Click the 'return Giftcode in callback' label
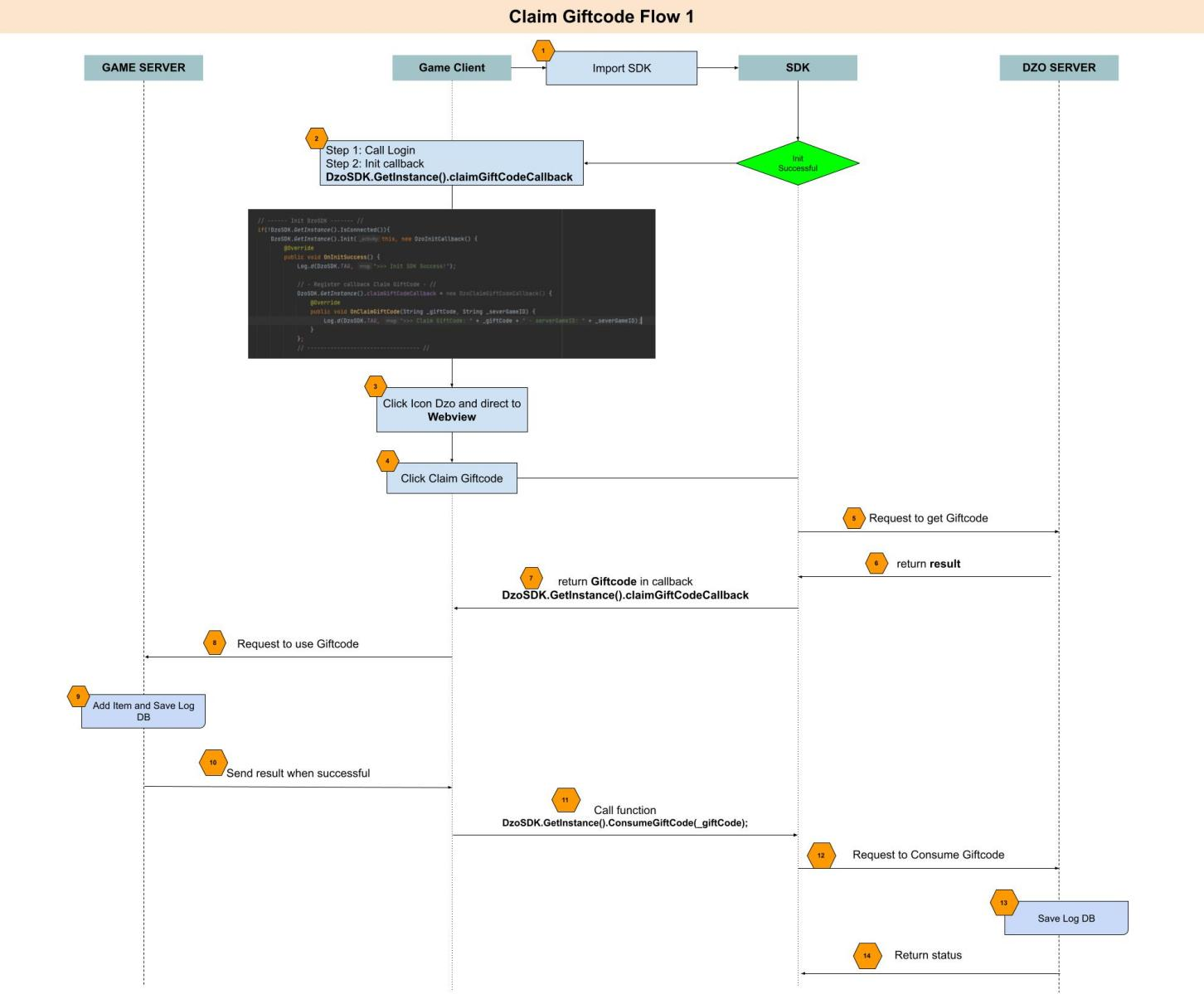Viewport: 1204px width, 994px height. click(625, 581)
